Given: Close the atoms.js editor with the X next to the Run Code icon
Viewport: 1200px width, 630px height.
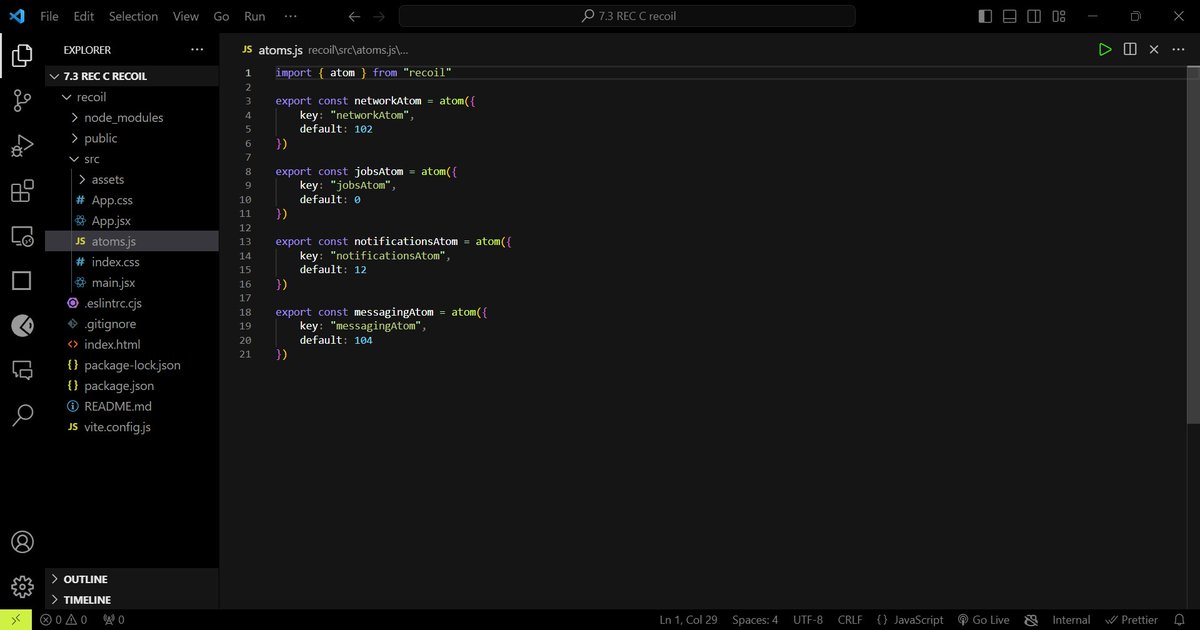Looking at the screenshot, I should (x=1154, y=49).
